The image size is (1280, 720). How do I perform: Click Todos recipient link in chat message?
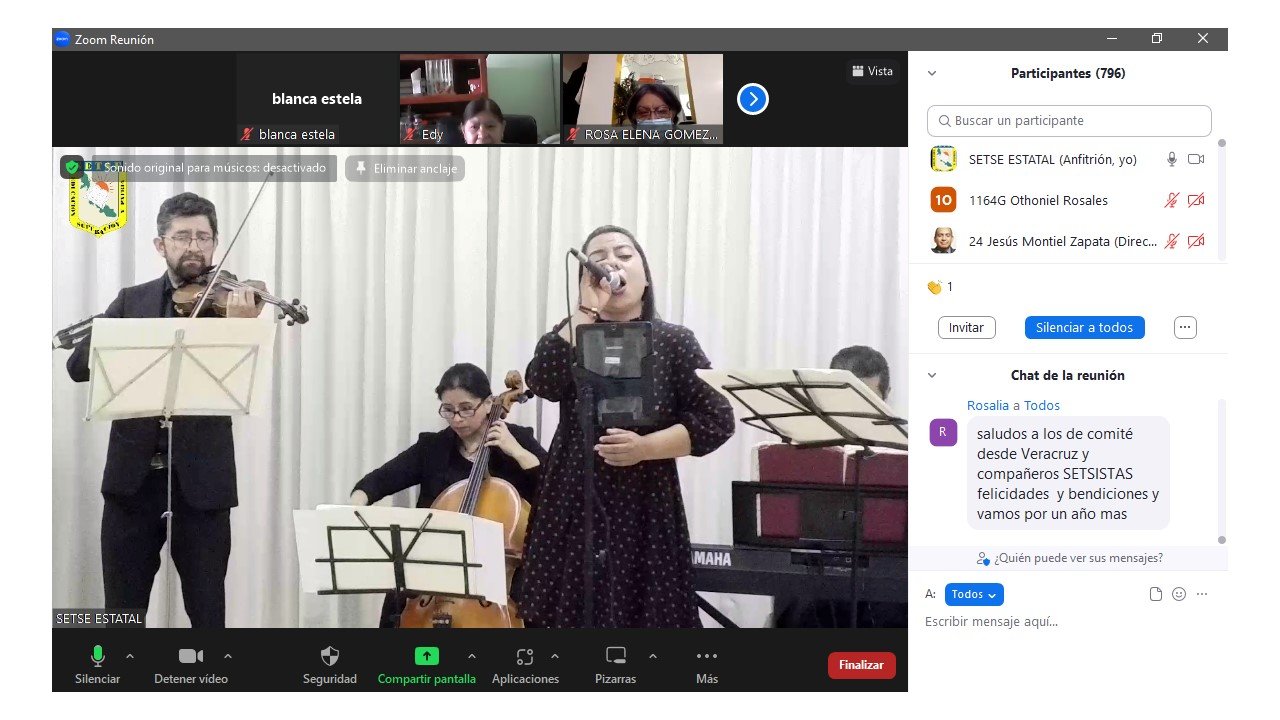(x=1042, y=405)
